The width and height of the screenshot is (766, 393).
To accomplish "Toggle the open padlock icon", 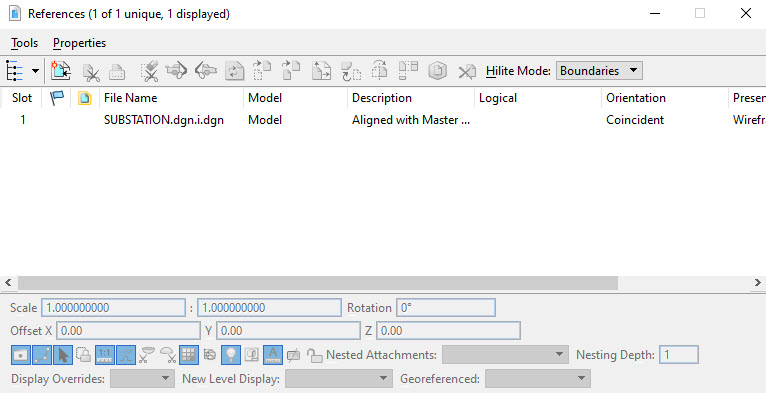I will click(314, 355).
